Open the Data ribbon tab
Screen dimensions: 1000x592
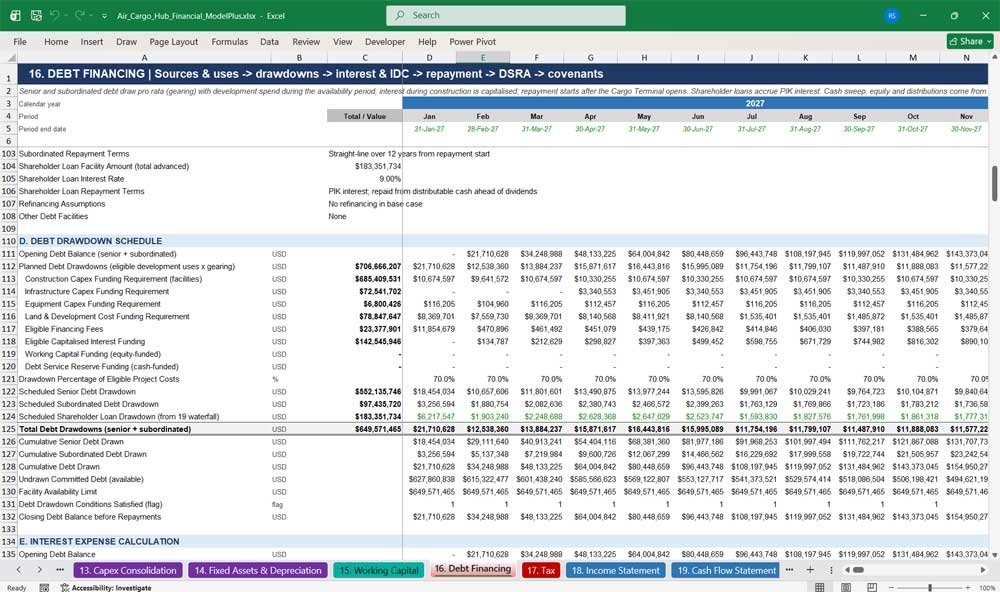click(x=269, y=41)
